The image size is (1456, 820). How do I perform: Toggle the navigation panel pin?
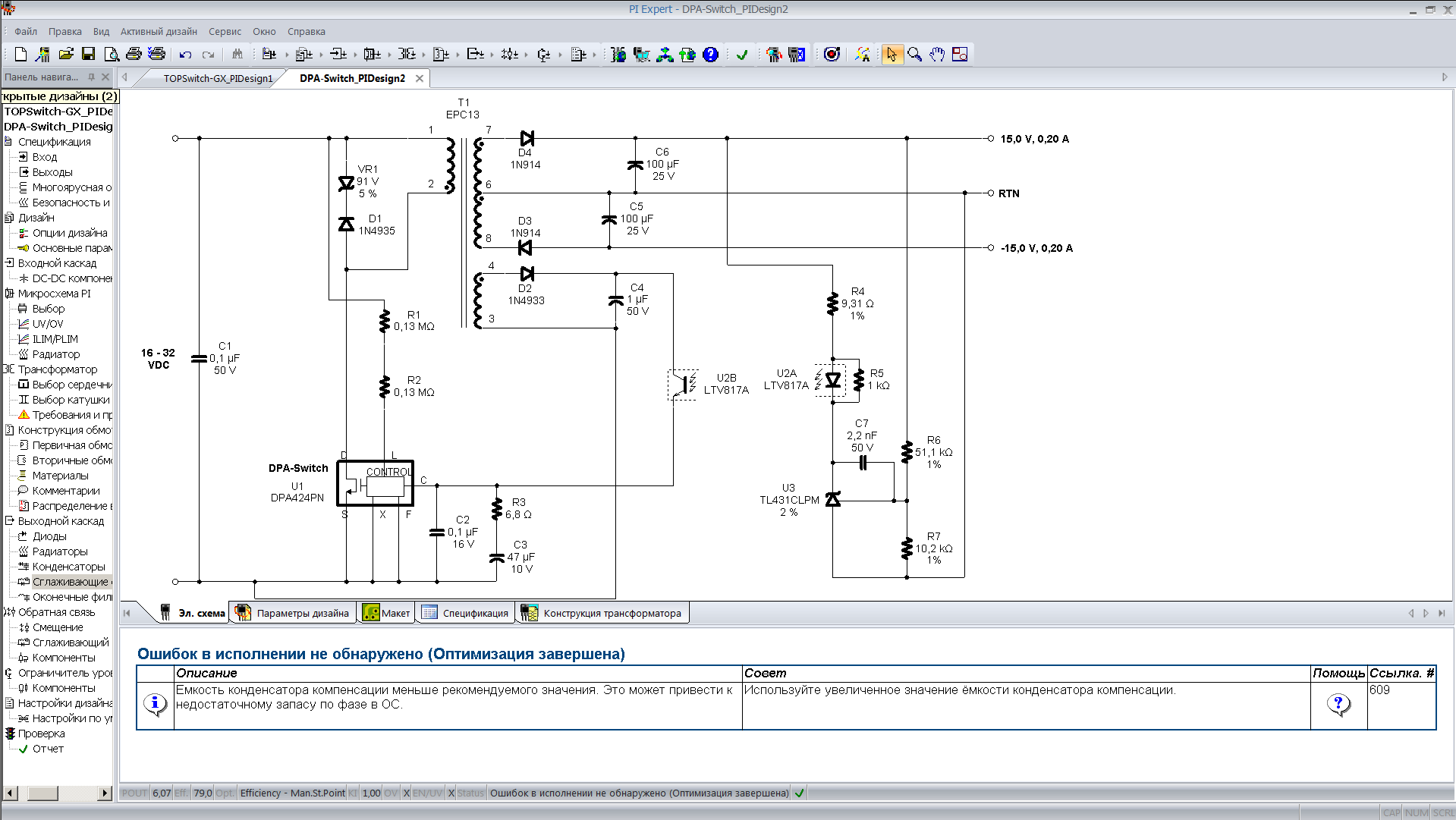(92, 77)
